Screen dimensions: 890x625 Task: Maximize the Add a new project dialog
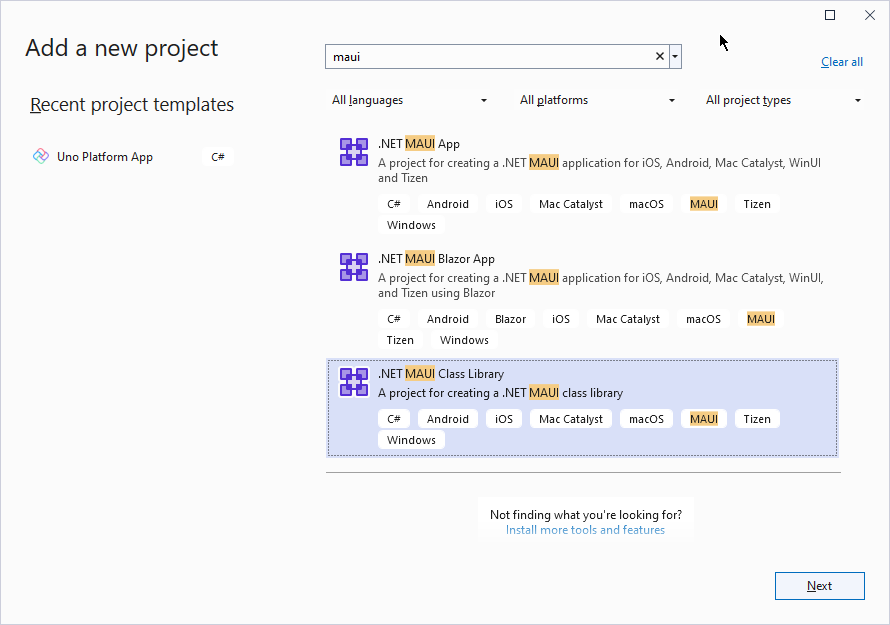click(830, 15)
